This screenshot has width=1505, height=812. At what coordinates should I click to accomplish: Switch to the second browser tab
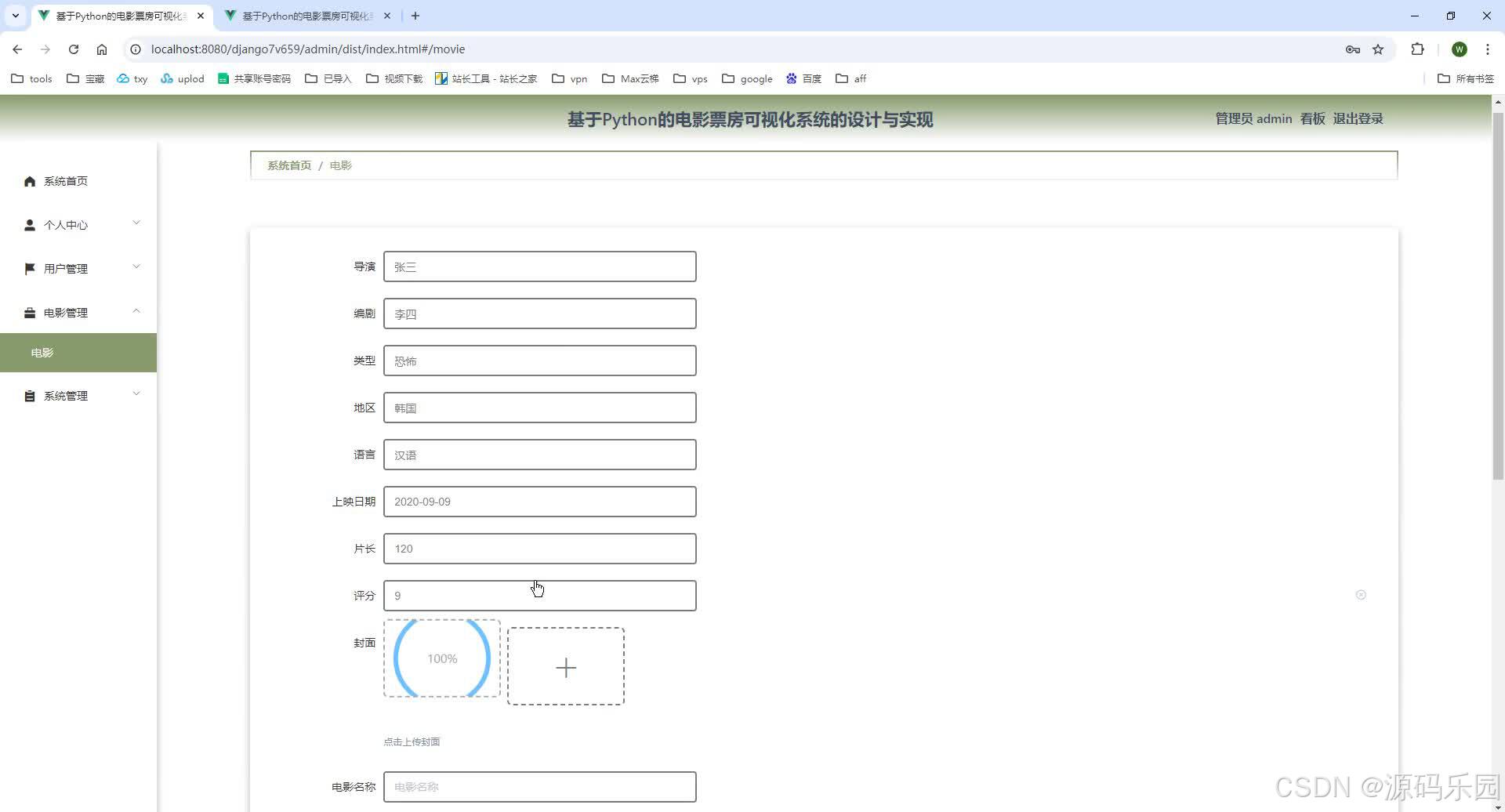click(298, 16)
